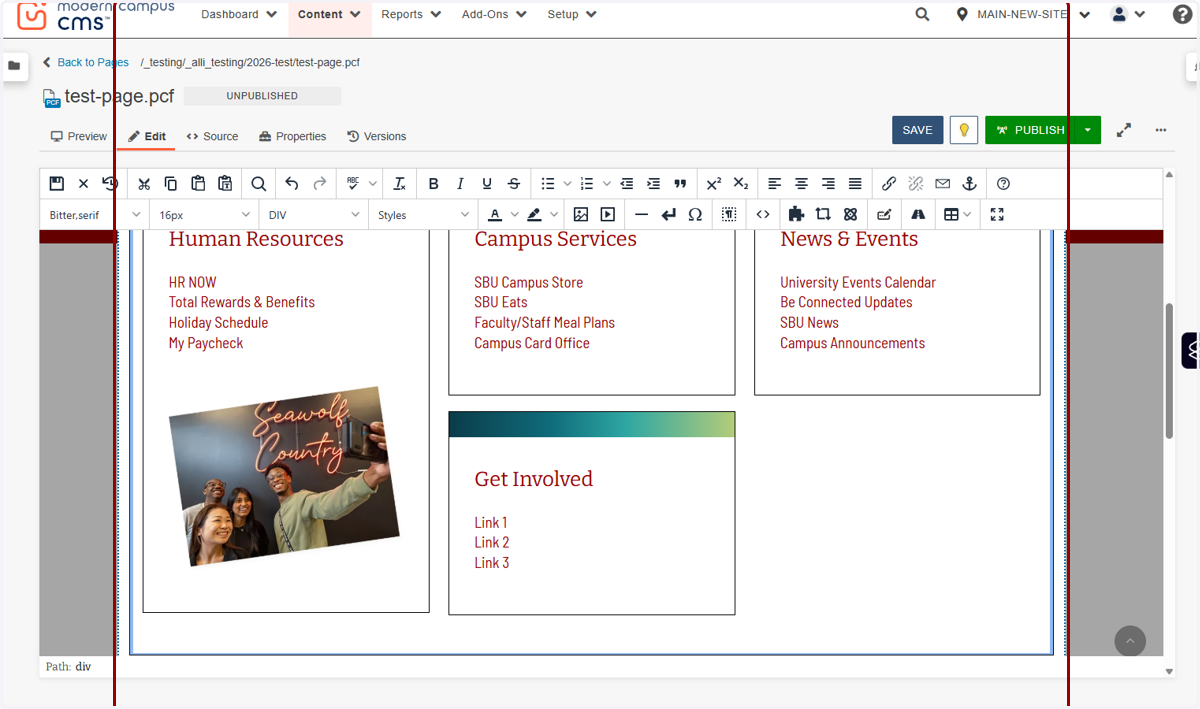Click the Seawolf Country photo
1200x709 pixels.
pyautogui.click(x=284, y=476)
